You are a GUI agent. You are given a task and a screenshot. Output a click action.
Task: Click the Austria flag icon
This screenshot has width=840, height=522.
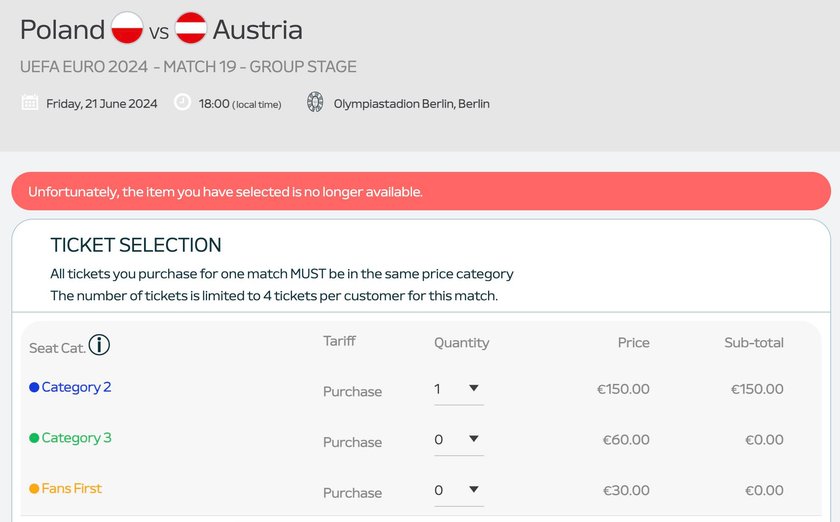tap(191, 28)
